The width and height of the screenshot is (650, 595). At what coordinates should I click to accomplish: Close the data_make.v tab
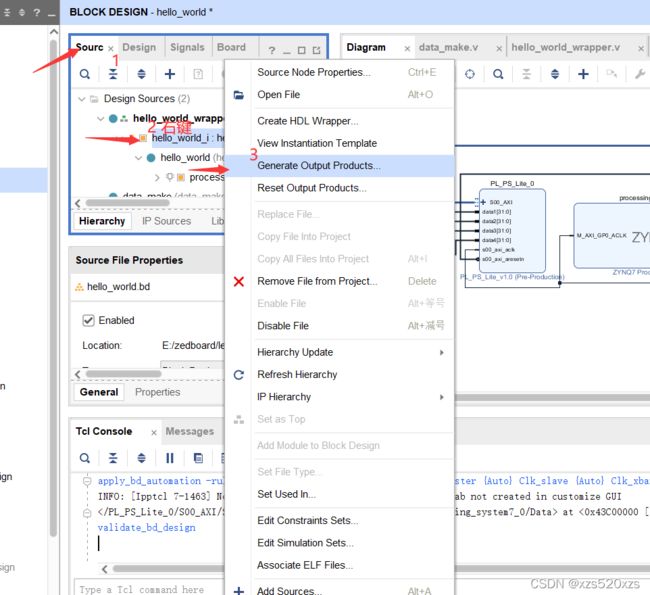pos(499,49)
